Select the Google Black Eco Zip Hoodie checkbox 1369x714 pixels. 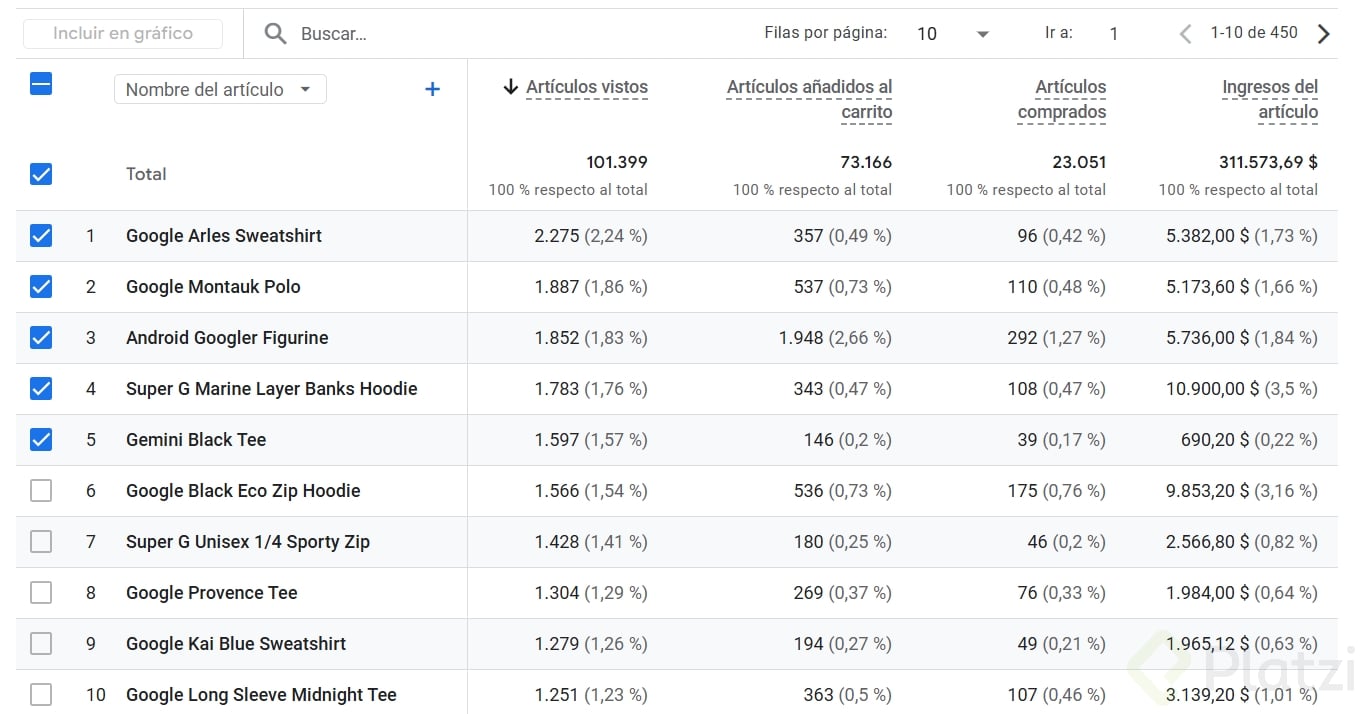[41, 491]
